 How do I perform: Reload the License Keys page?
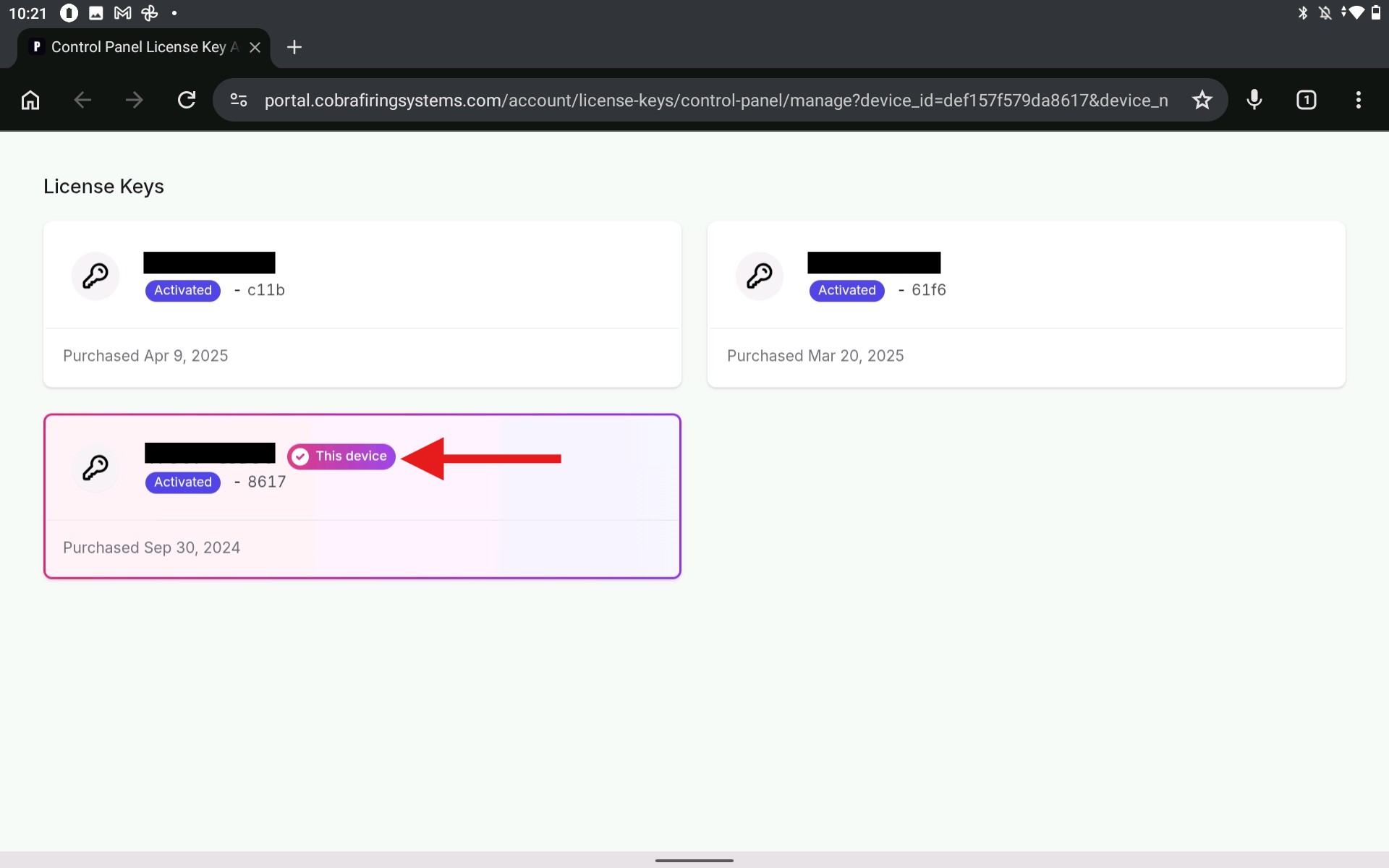(187, 100)
